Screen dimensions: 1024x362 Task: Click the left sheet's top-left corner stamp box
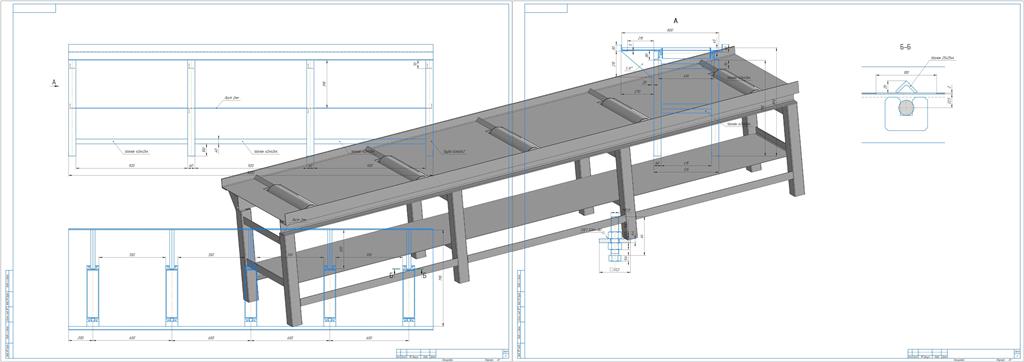[x=35, y=8]
